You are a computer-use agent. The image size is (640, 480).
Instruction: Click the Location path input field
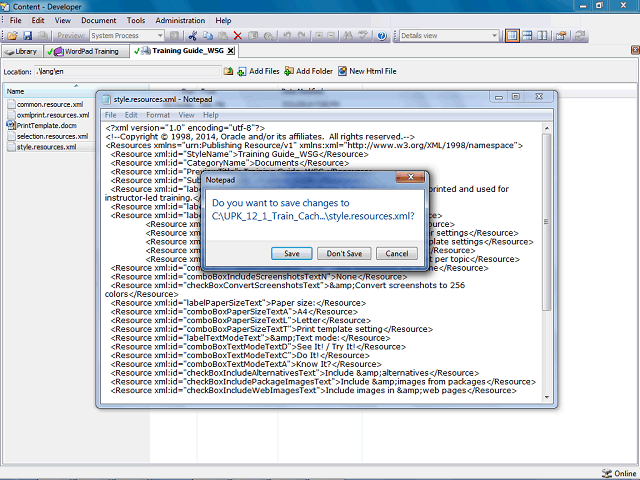tap(127, 71)
